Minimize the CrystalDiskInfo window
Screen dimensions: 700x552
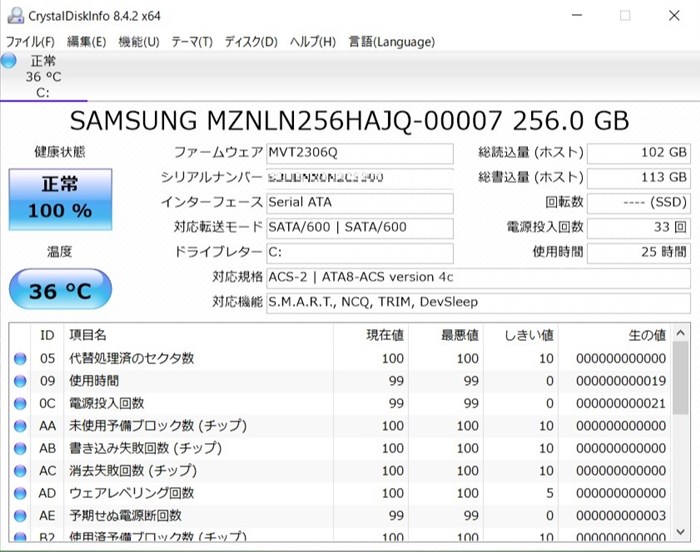coord(577,16)
